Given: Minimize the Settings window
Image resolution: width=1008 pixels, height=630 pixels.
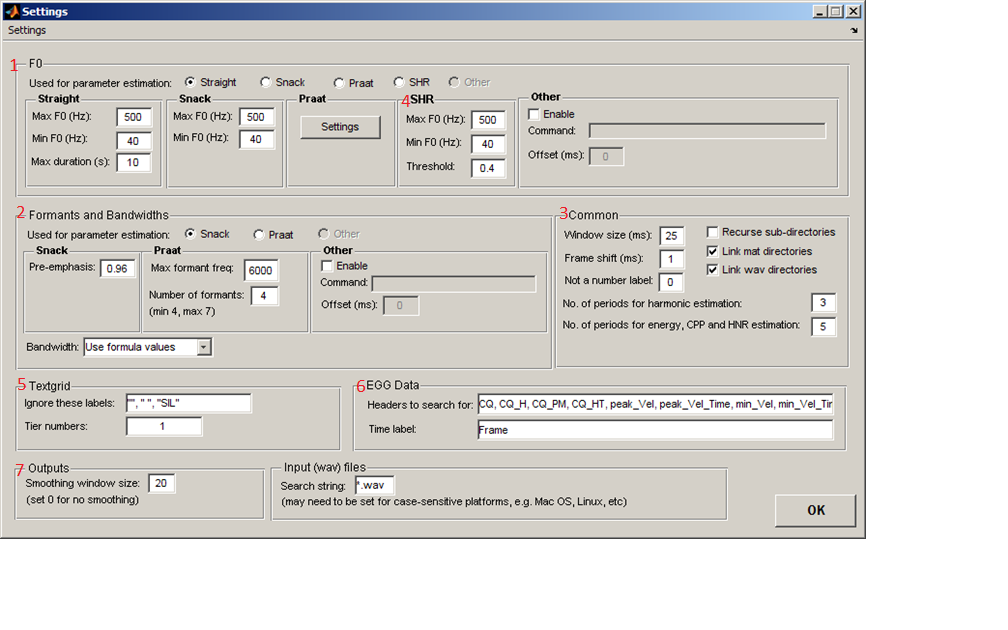Looking at the screenshot, I should tap(820, 11).
